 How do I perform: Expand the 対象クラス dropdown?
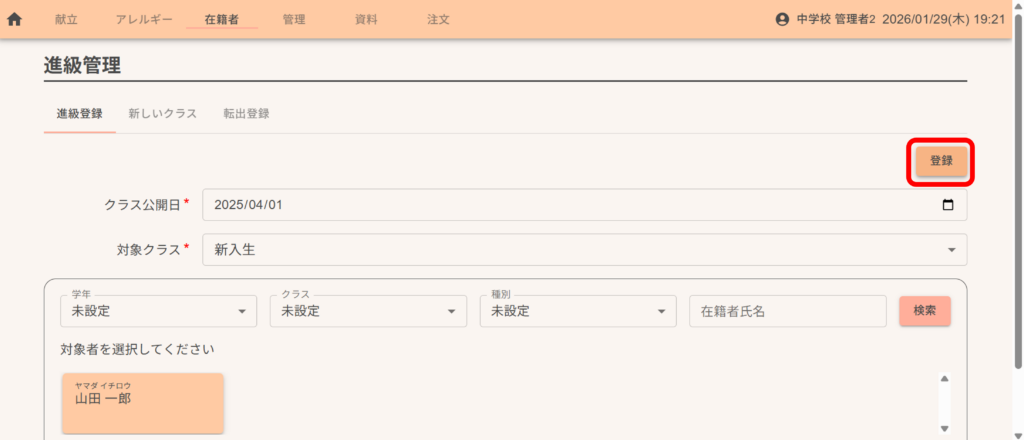click(x=584, y=250)
